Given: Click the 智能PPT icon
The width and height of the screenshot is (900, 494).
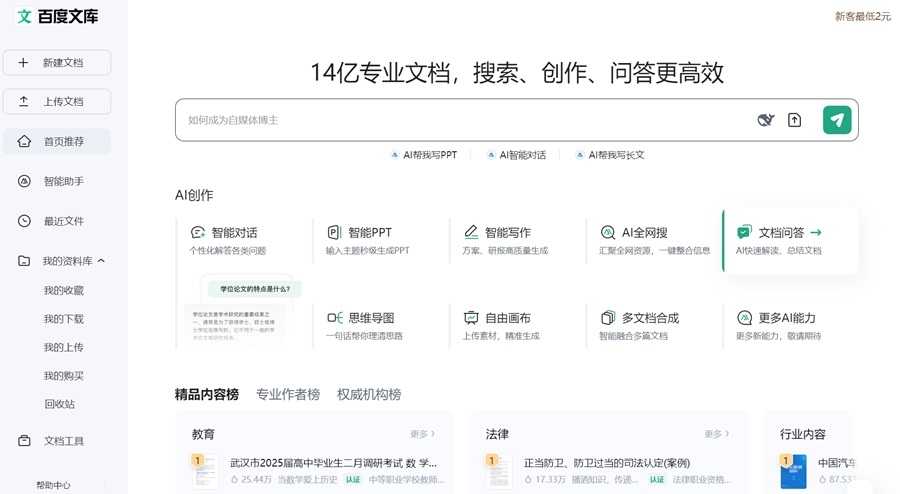Looking at the screenshot, I should [334, 232].
